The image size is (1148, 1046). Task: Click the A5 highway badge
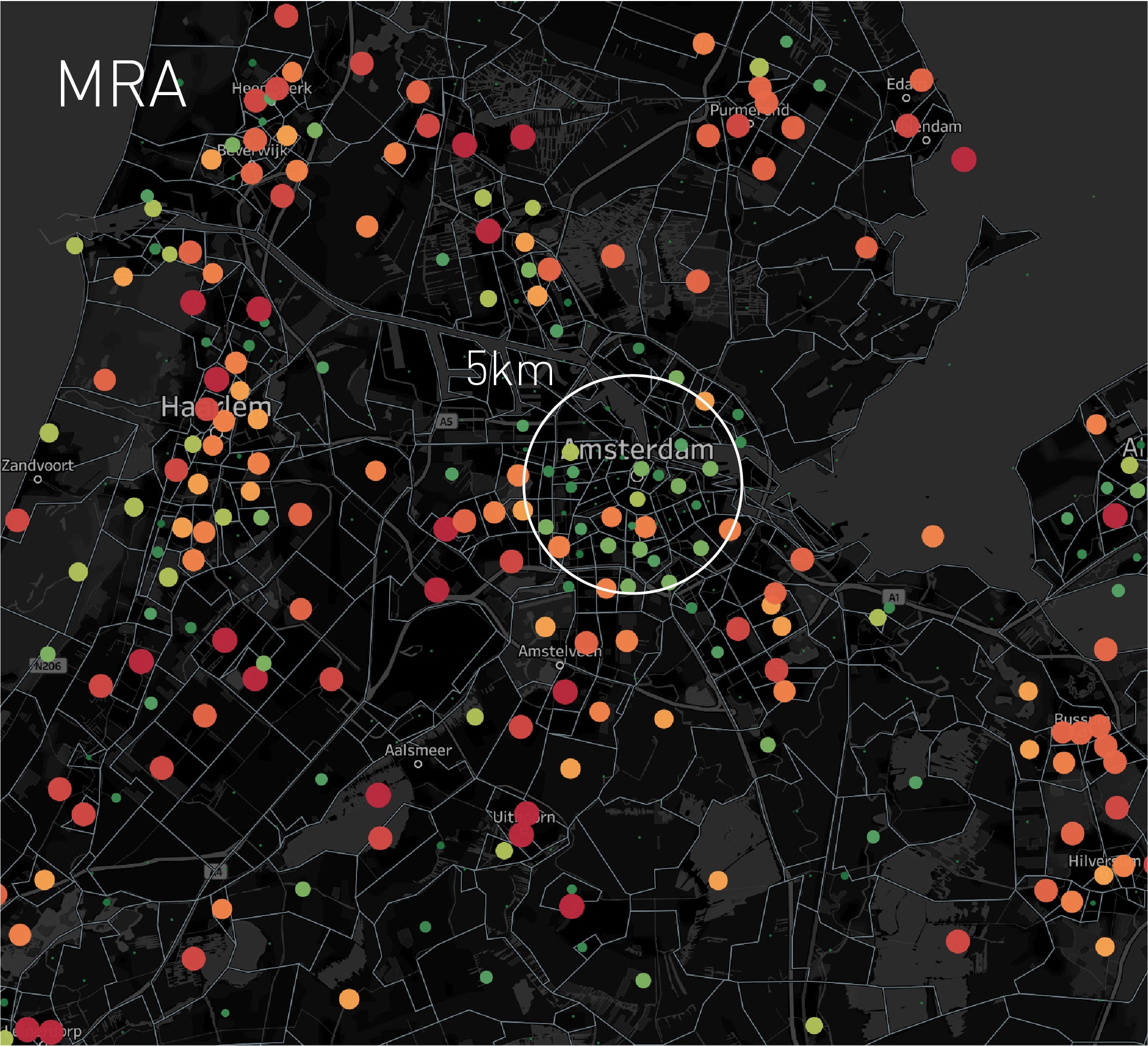point(446,421)
